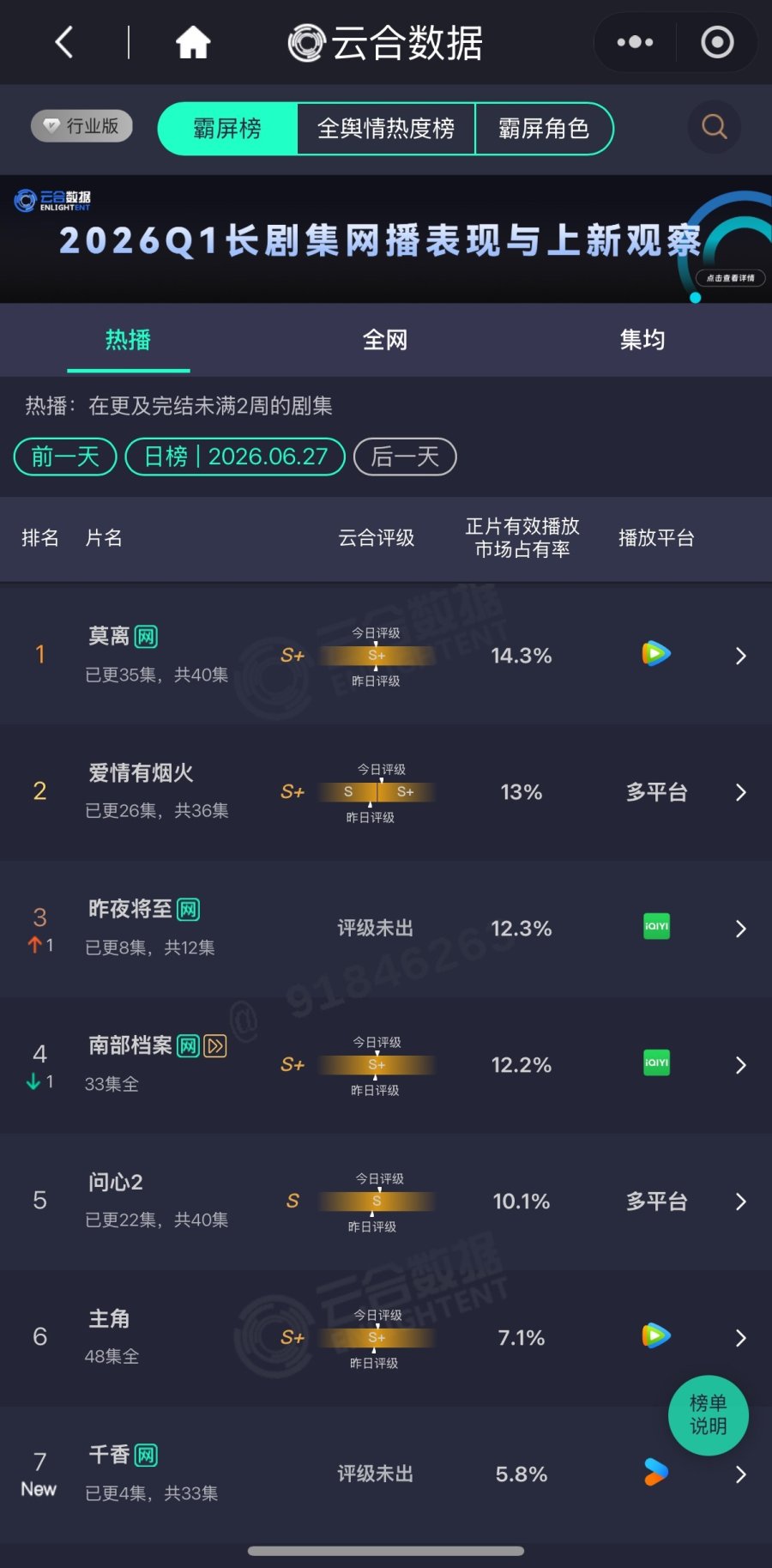
Task: Switch to the 集均 tab
Action: coord(642,340)
